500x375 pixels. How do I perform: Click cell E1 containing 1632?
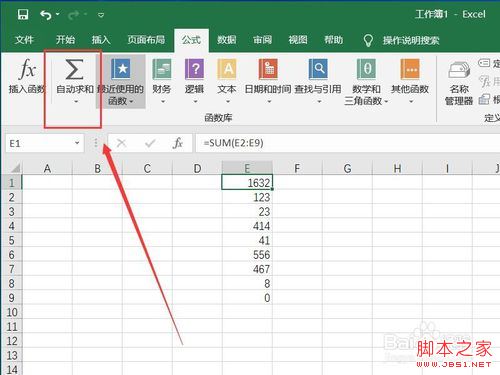(x=247, y=182)
